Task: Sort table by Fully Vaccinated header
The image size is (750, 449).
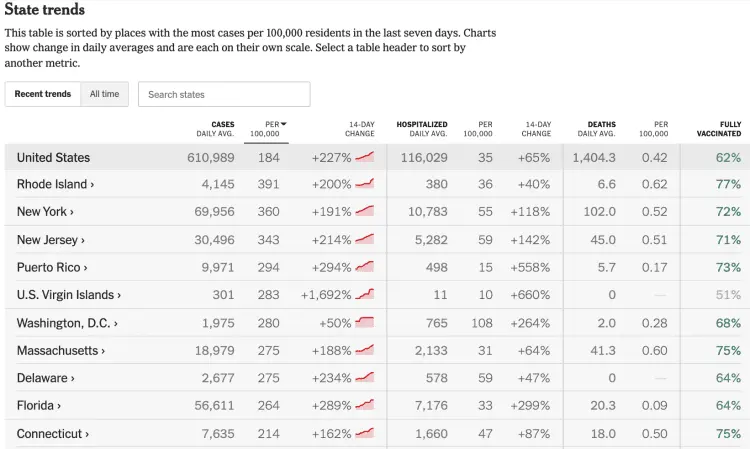Action: pos(719,129)
